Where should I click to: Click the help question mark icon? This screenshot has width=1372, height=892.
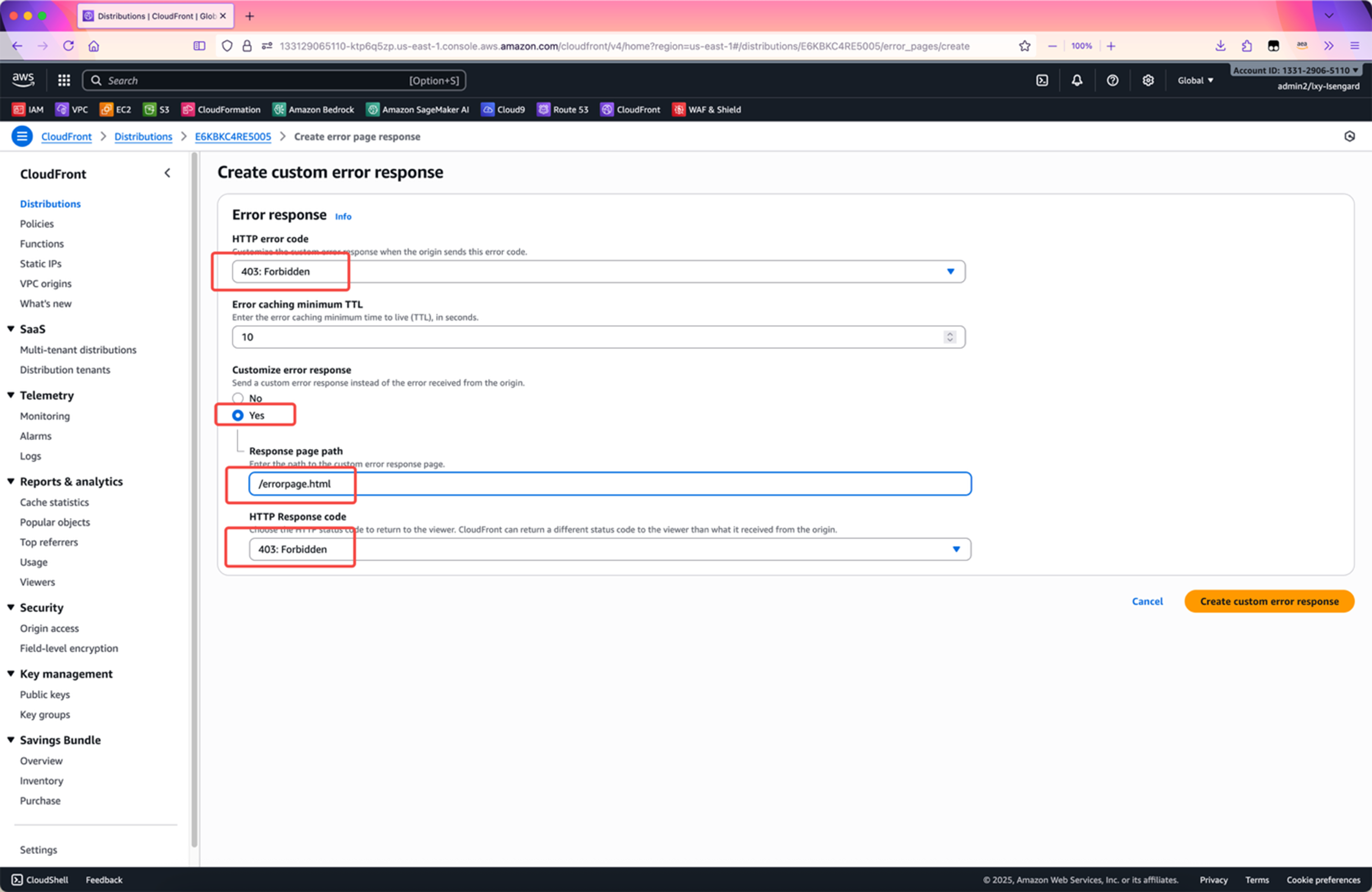coord(1112,80)
